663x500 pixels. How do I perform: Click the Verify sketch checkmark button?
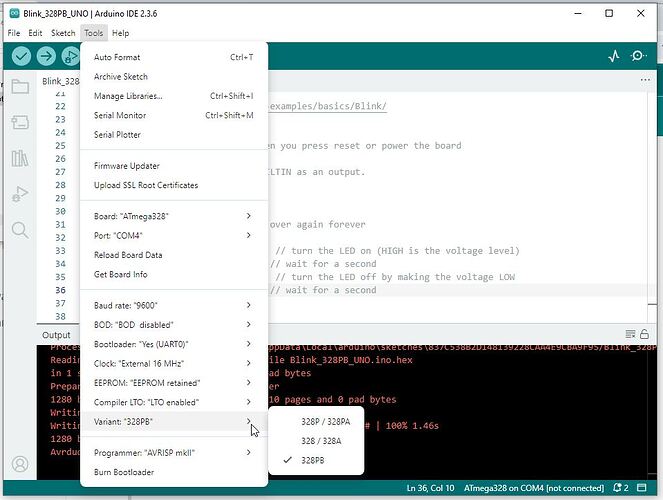(x=21, y=56)
